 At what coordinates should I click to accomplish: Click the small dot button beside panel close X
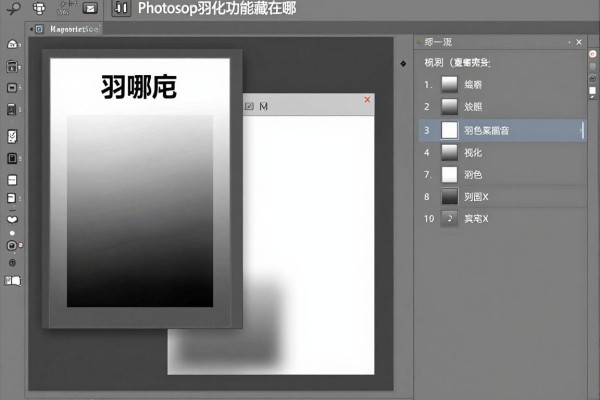coord(569,42)
